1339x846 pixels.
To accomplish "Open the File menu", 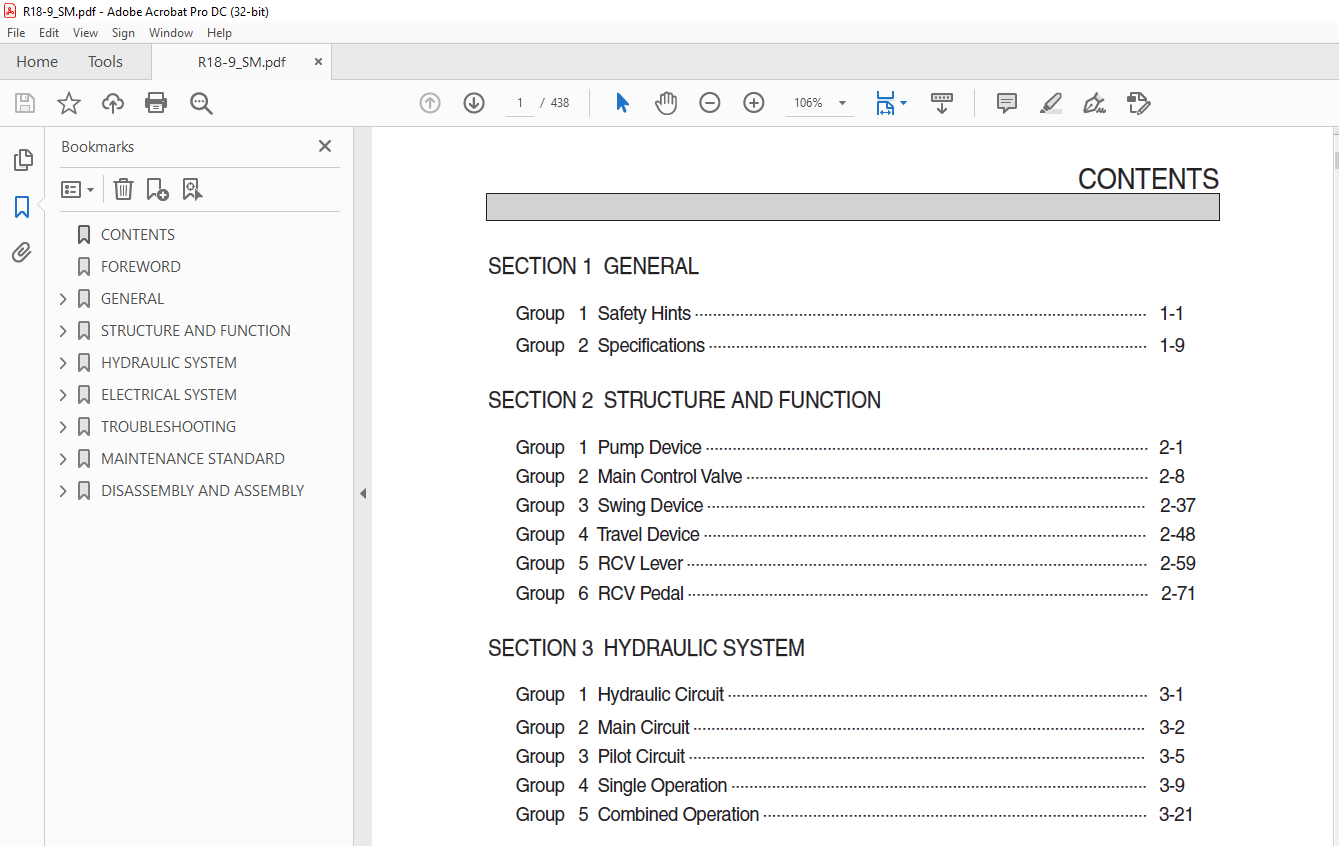I will pyautogui.click(x=16, y=33).
